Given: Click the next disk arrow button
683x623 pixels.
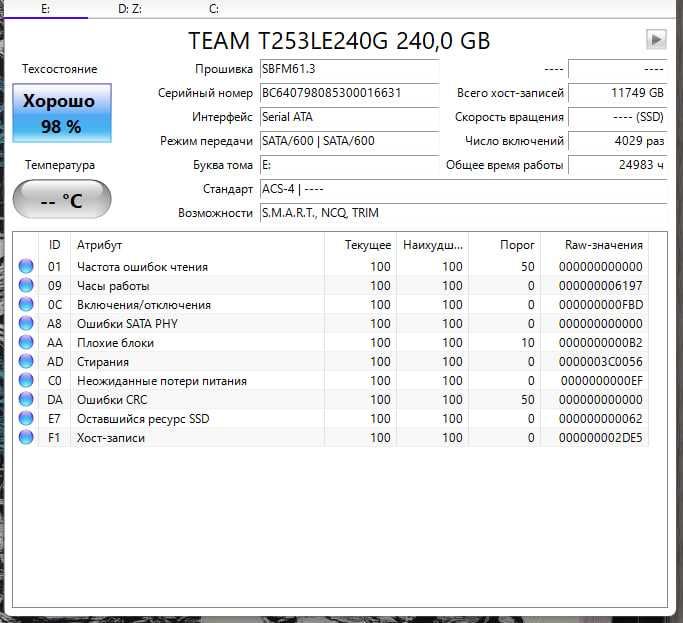Looking at the screenshot, I should tap(656, 40).
